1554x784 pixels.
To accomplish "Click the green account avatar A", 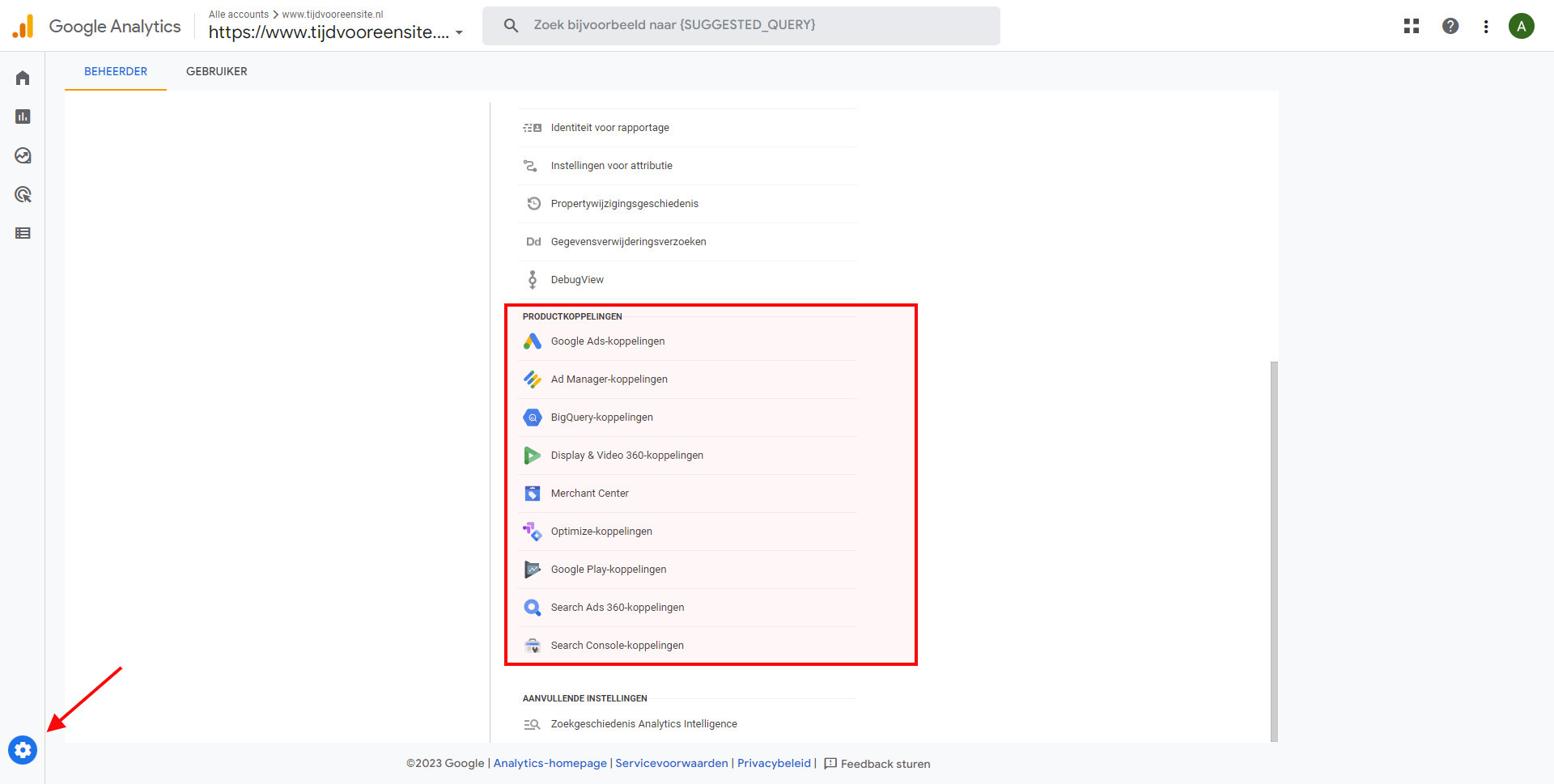I will (x=1522, y=26).
